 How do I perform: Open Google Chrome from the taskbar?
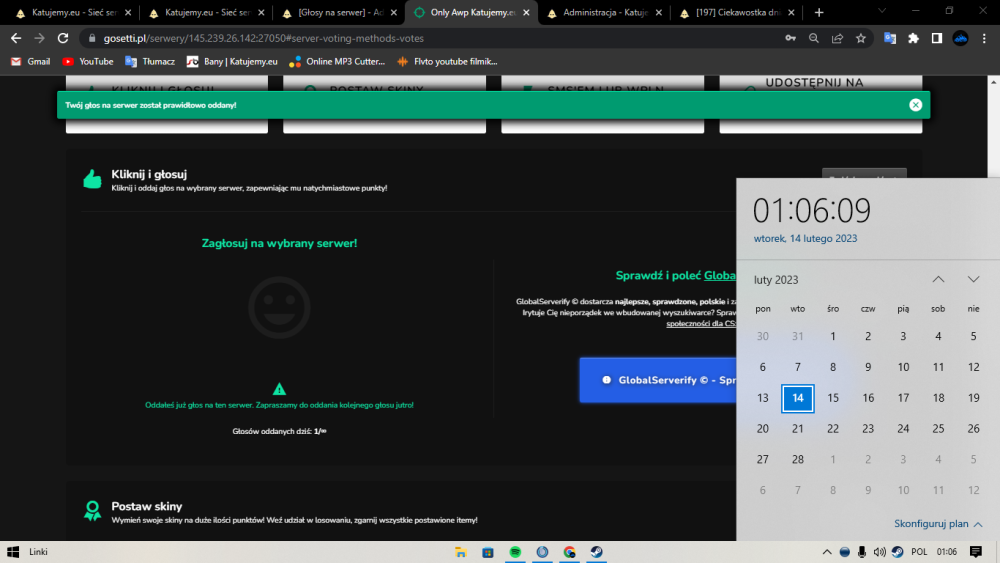[x=570, y=552]
